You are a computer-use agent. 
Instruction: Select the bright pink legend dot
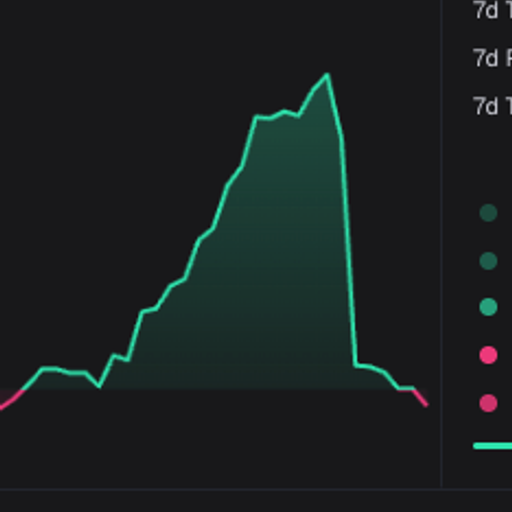tap(488, 354)
